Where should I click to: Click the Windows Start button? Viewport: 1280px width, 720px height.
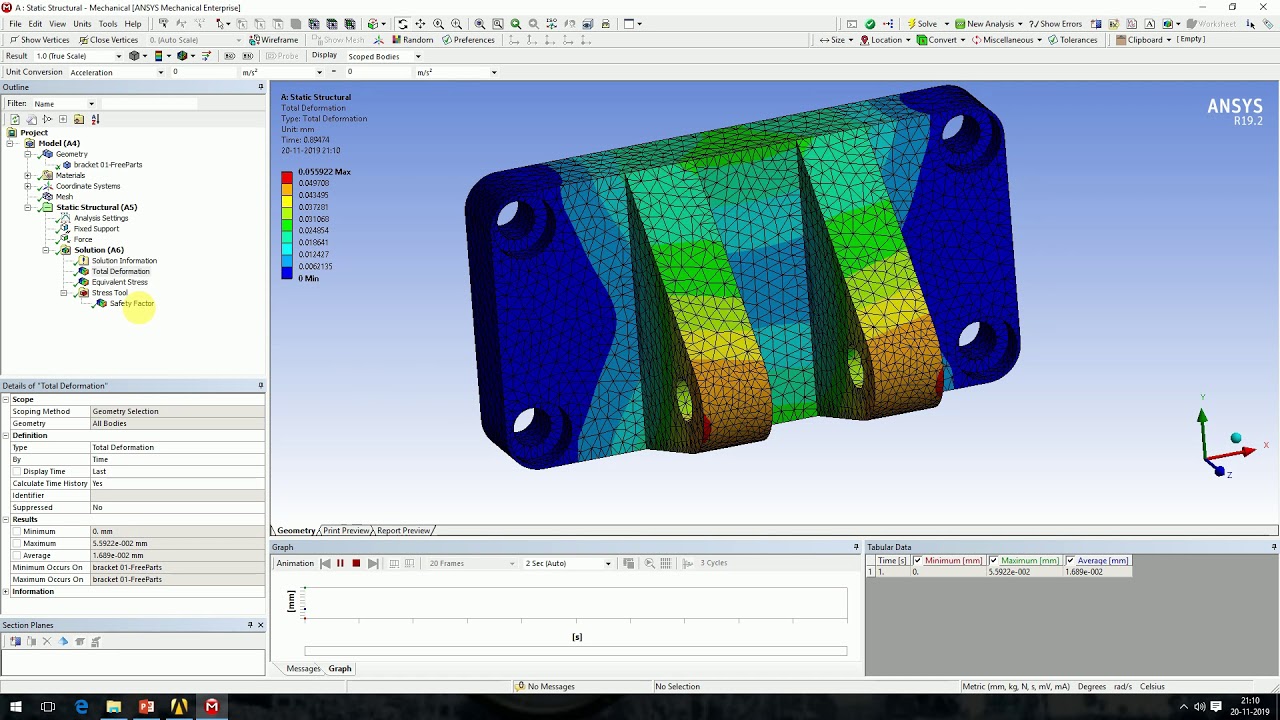tap(16, 707)
